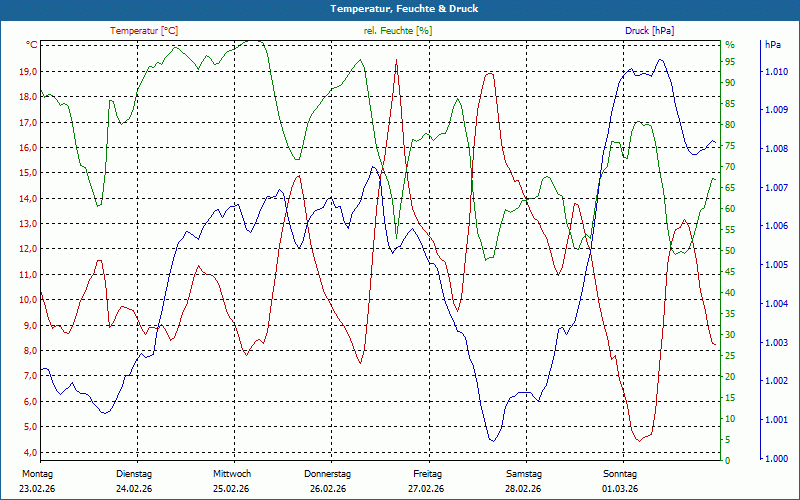Click the "14,0" temperature axis value

click(x=29, y=198)
